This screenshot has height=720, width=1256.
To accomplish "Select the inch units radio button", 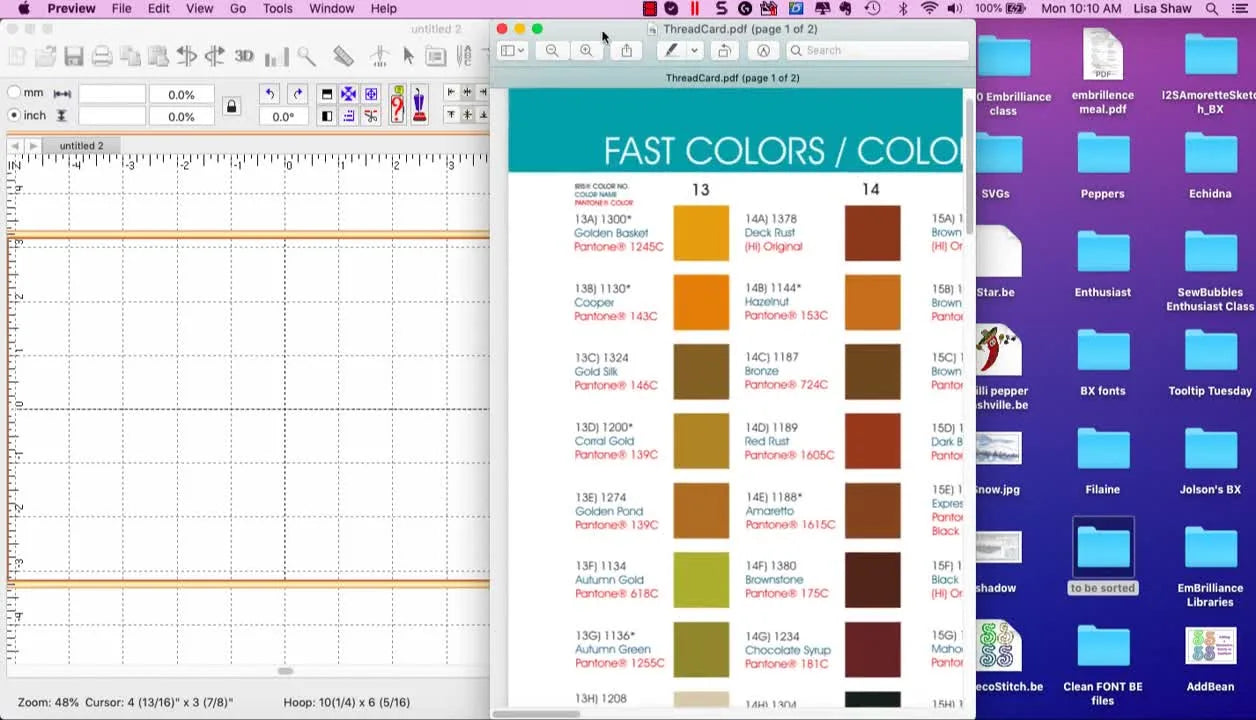I will coord(14,115).
